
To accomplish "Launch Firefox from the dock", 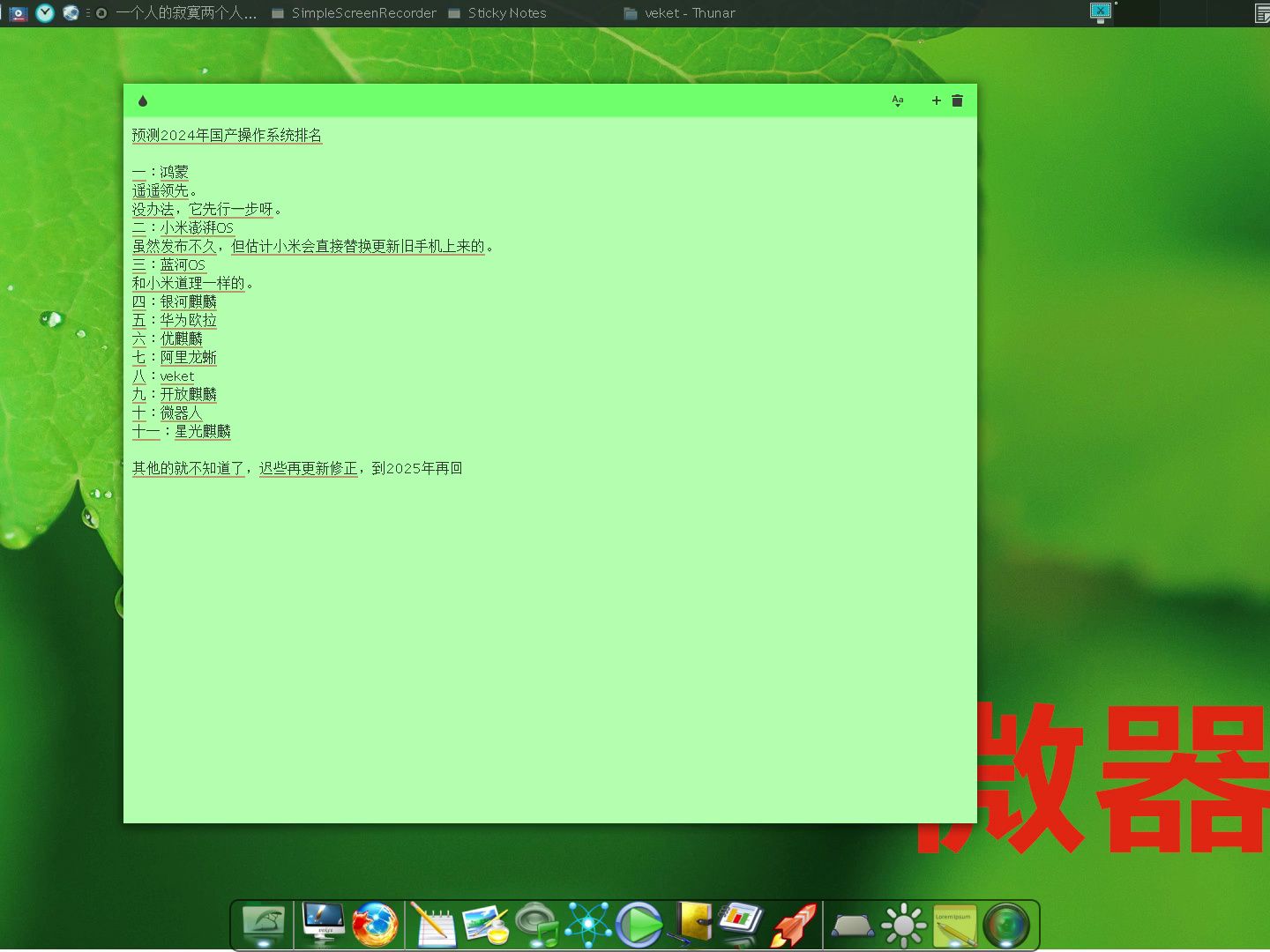I will pos(375,926).
